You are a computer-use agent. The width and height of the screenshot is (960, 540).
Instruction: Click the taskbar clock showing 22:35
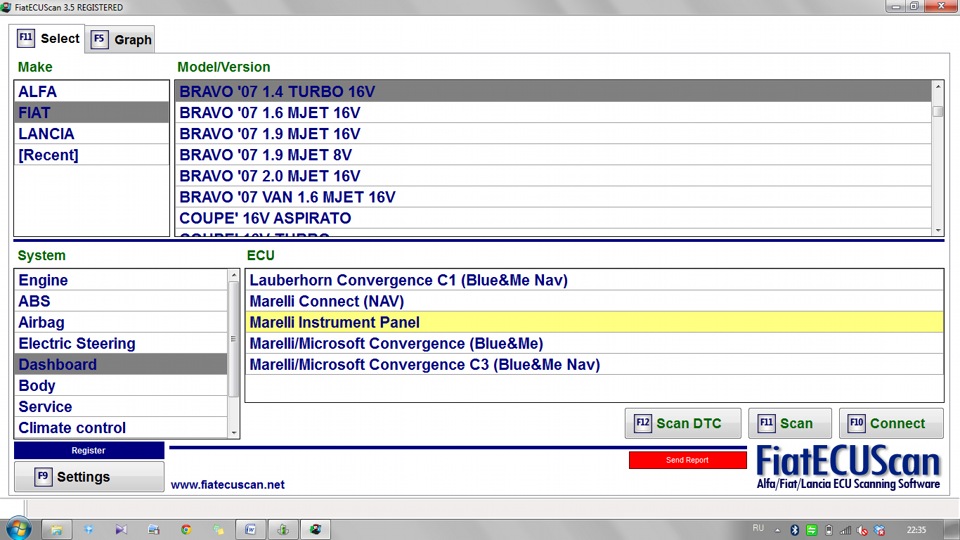tap(917, 530)
